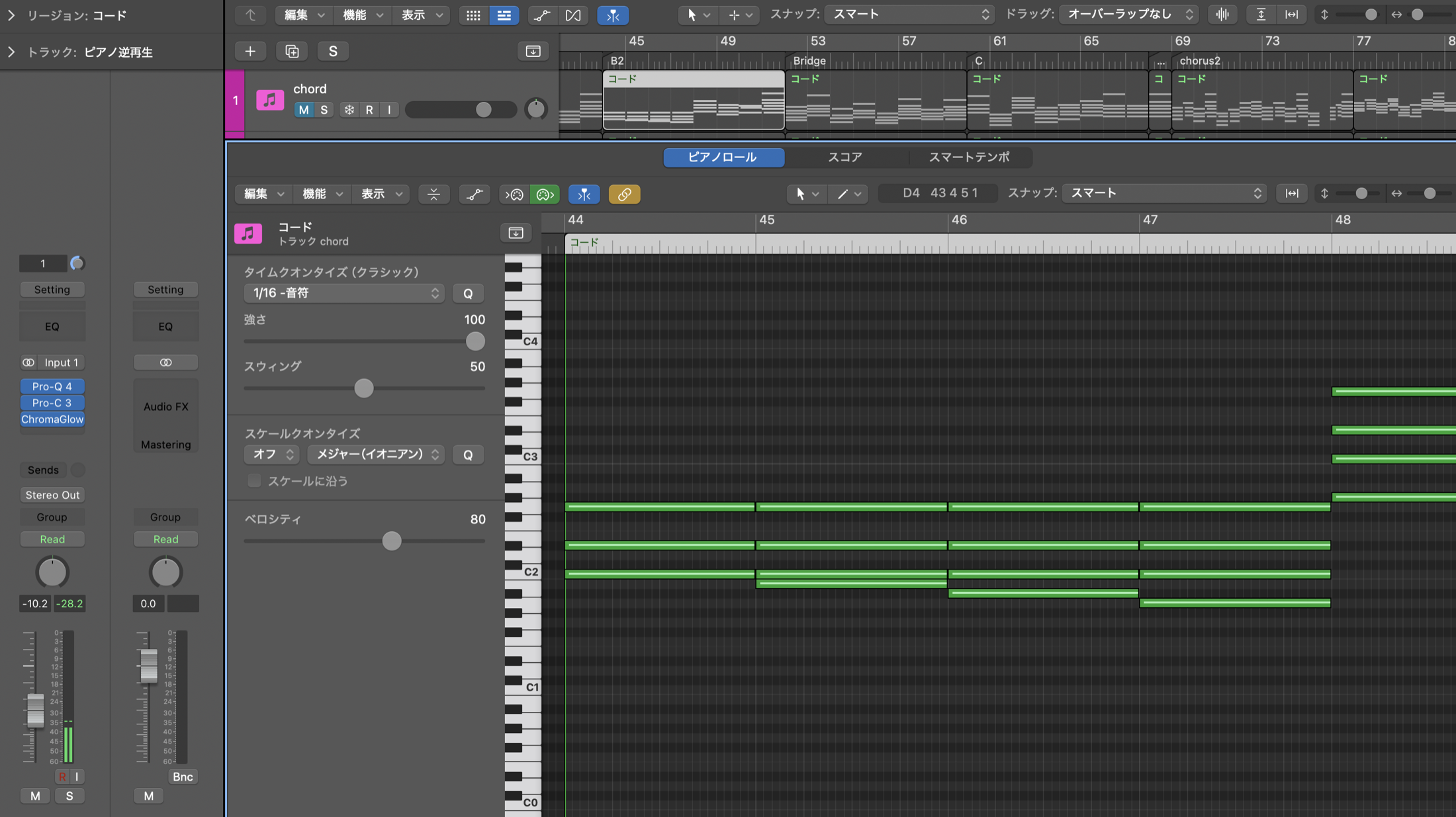Open the main 機能 menu
Screen dimensions: 1456x817
(x=363, y=15)
